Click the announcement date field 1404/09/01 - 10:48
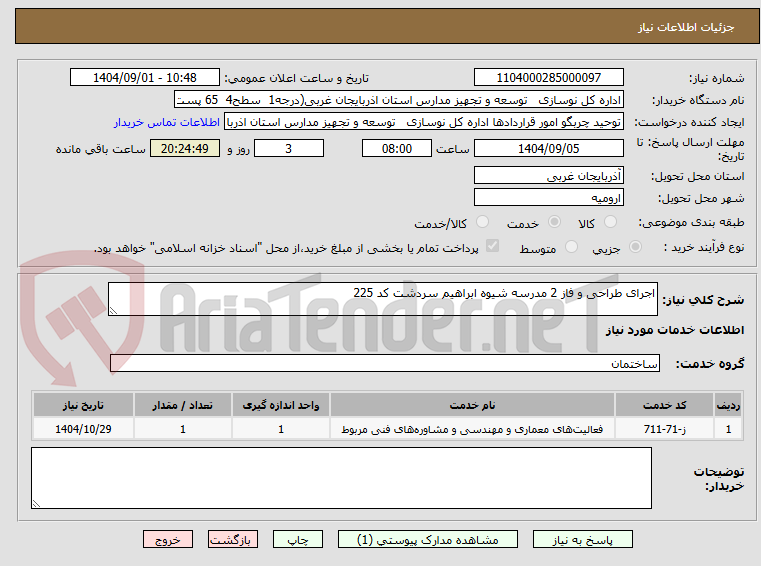 [x=145, y=78]
